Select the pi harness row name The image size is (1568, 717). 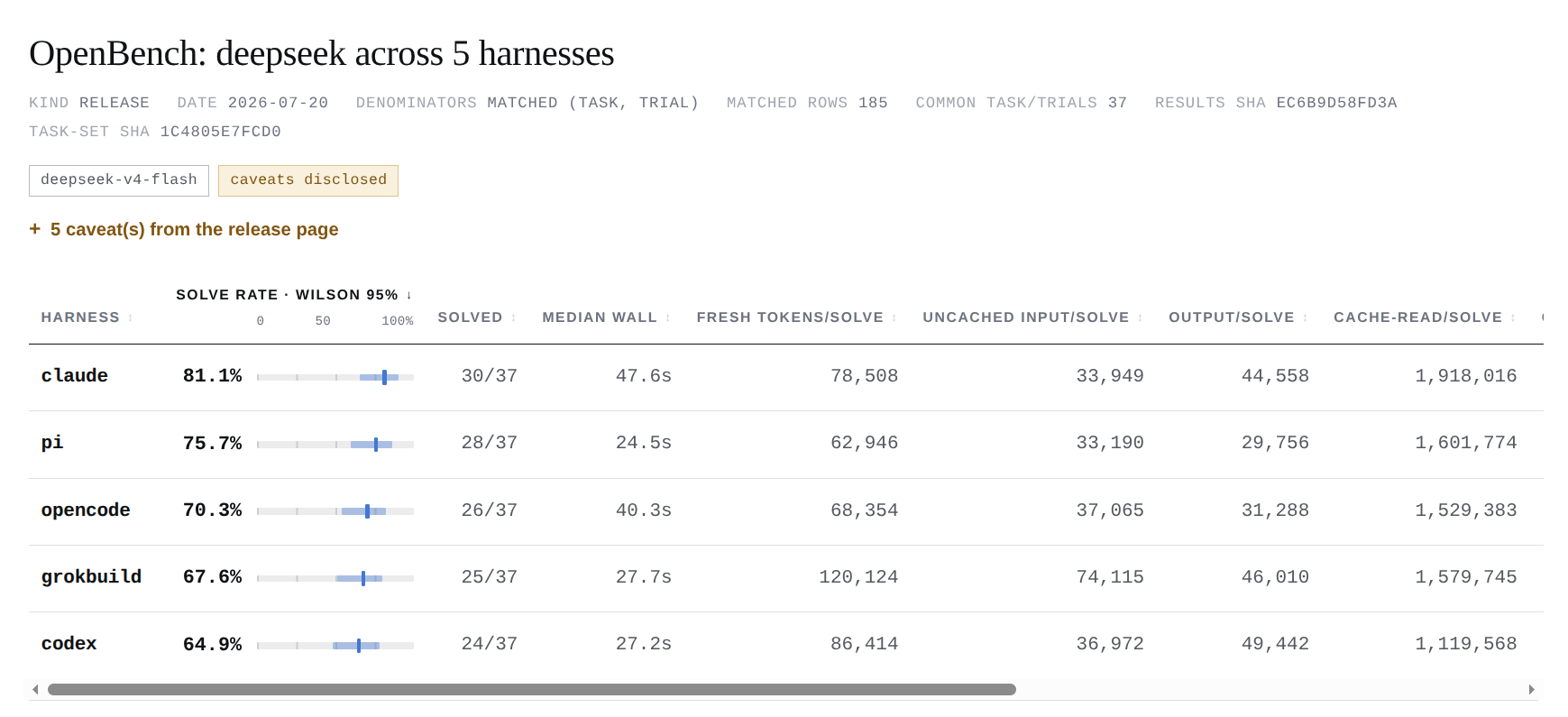(52, 443)
